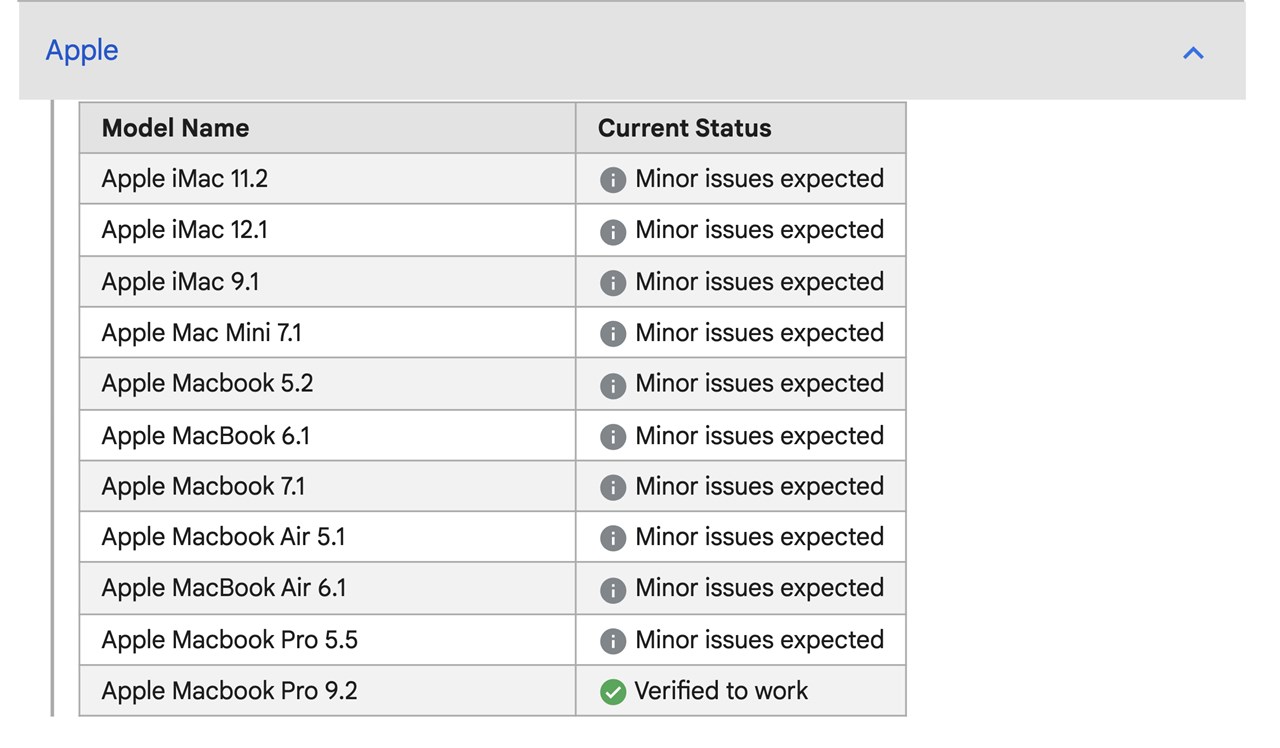The image size is (1280, 748).
Task: Click info icon for Apple MacBook 6.1
Action: (x=612, y=437)
